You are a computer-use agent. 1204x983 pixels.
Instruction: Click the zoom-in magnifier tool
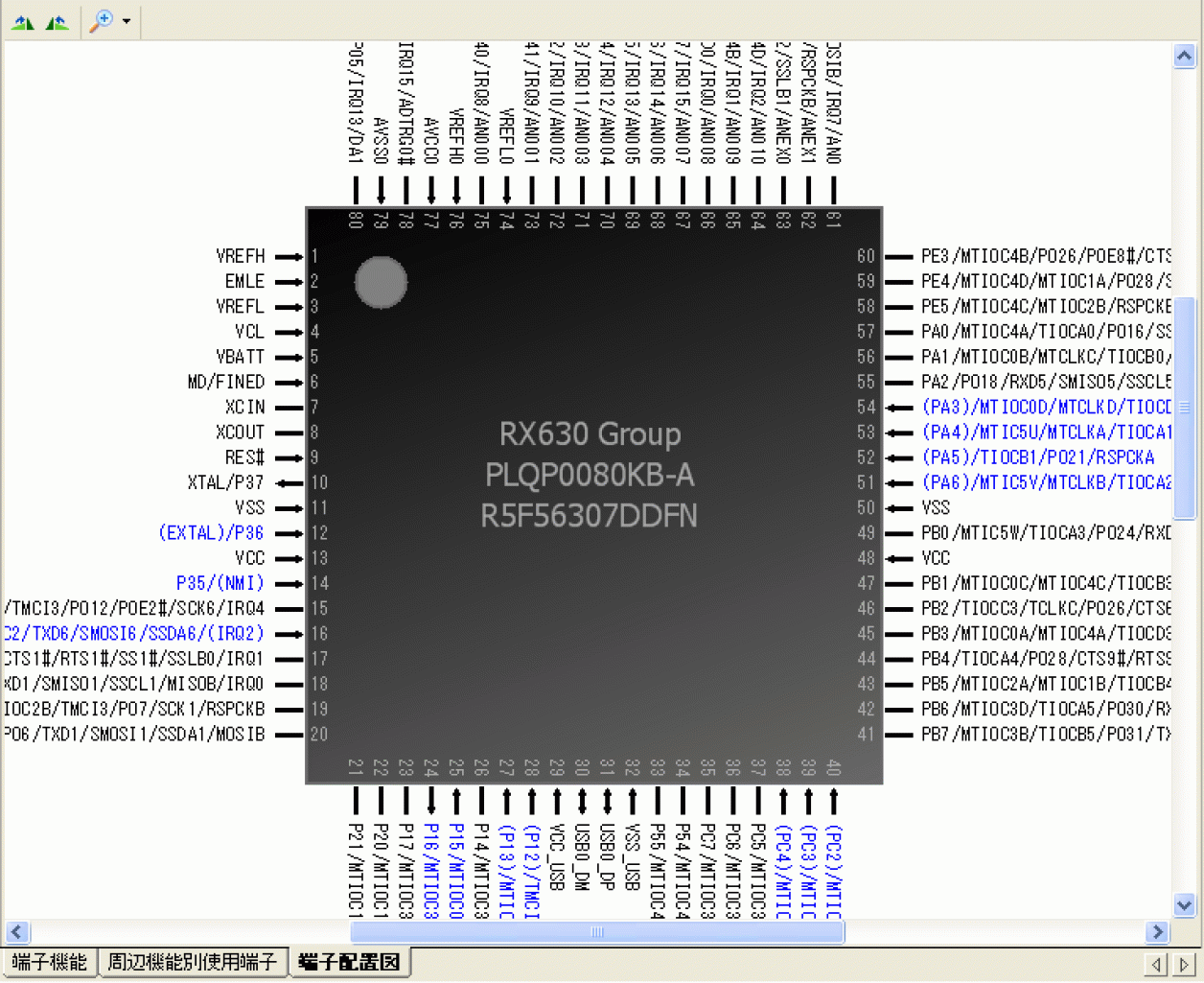[100, 21]
